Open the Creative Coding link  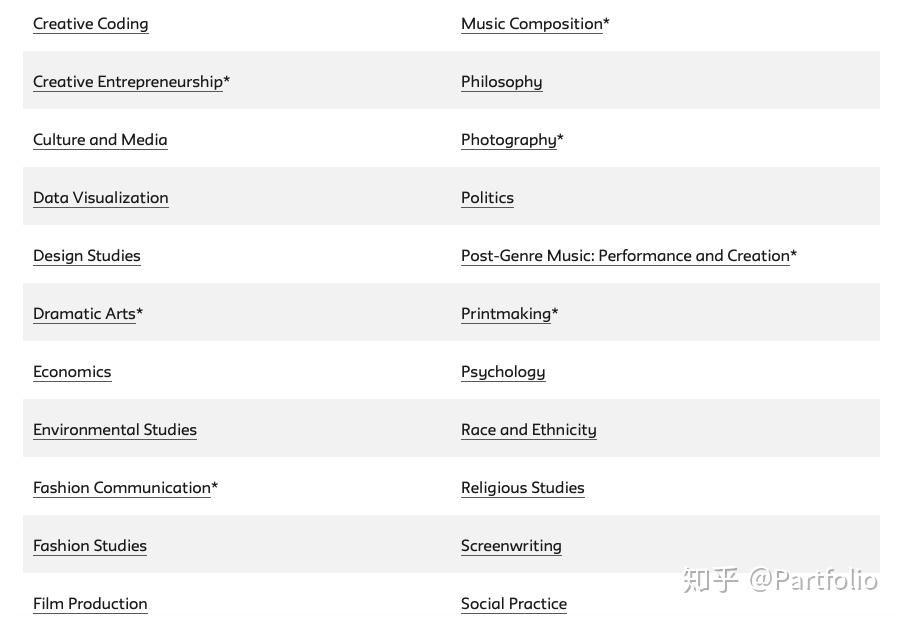90,24
